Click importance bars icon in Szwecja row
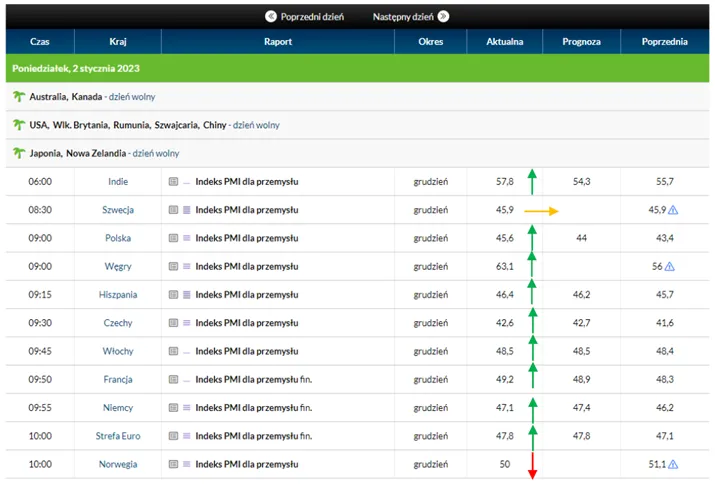The height and width of the screenshot is (485, 715). click(x=187, y=210)
